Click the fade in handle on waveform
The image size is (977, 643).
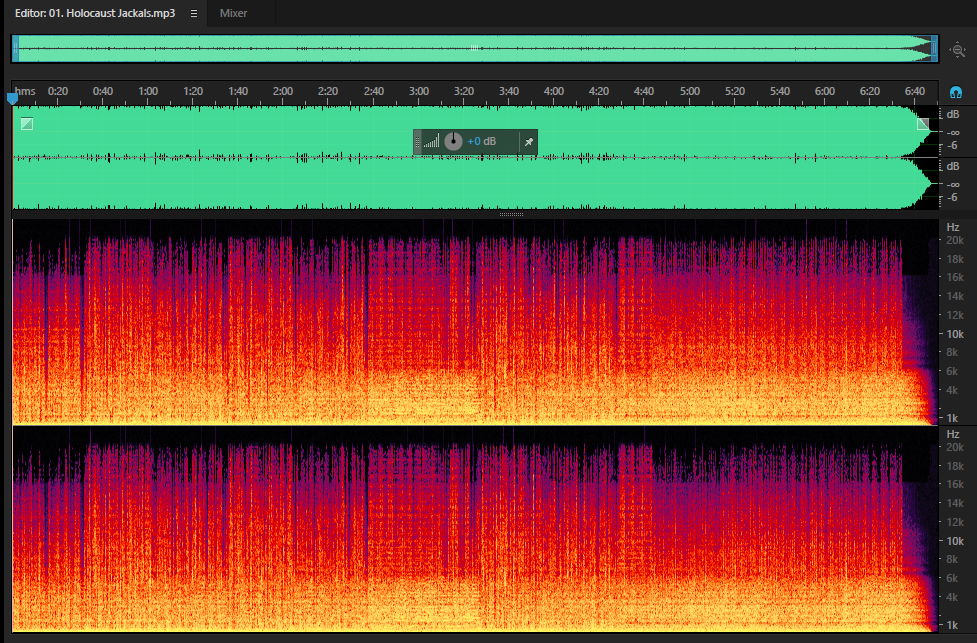(x=27, y=123)
